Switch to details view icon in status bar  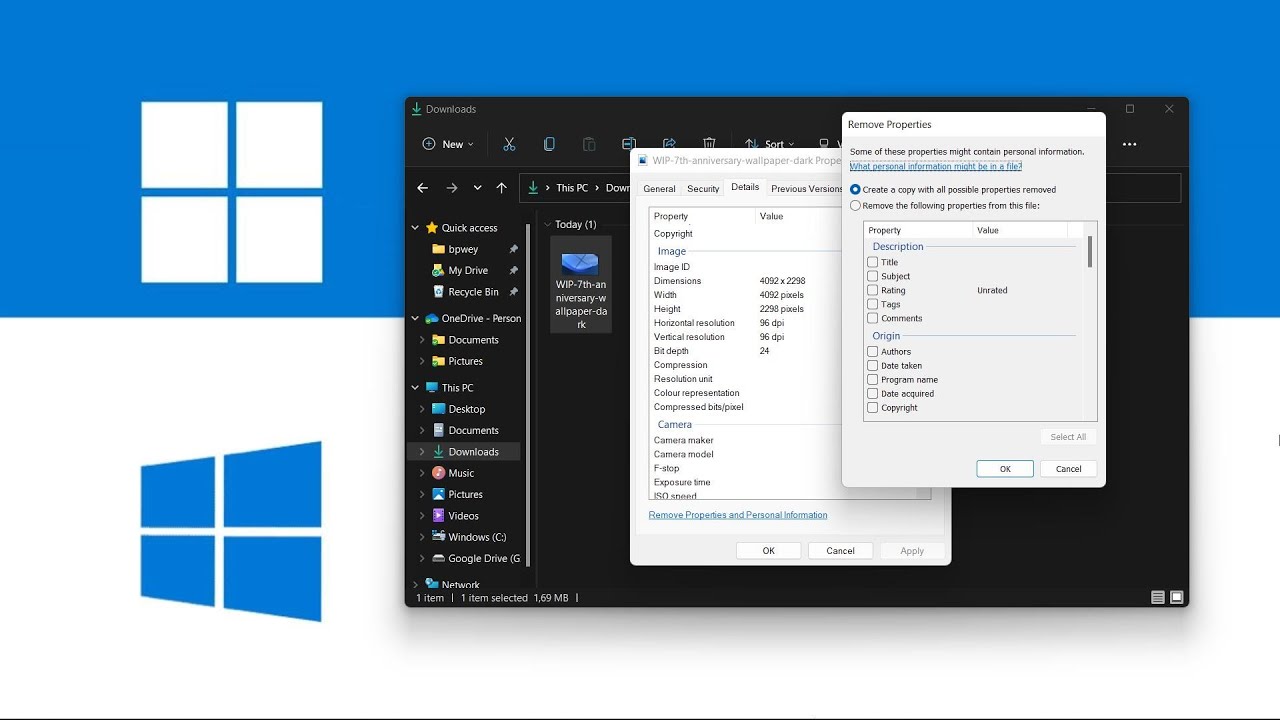point(1158,598)
